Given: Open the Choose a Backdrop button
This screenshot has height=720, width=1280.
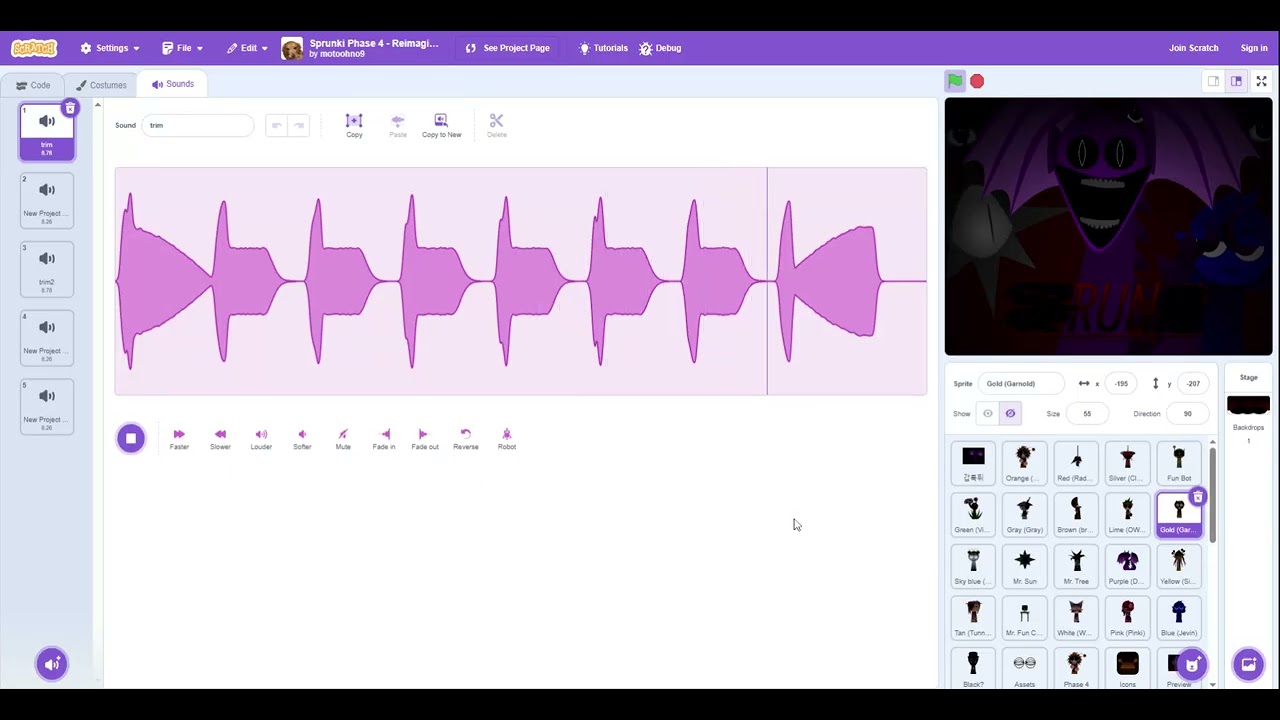Looking at the screenshot, I should tap(1248, 664).
